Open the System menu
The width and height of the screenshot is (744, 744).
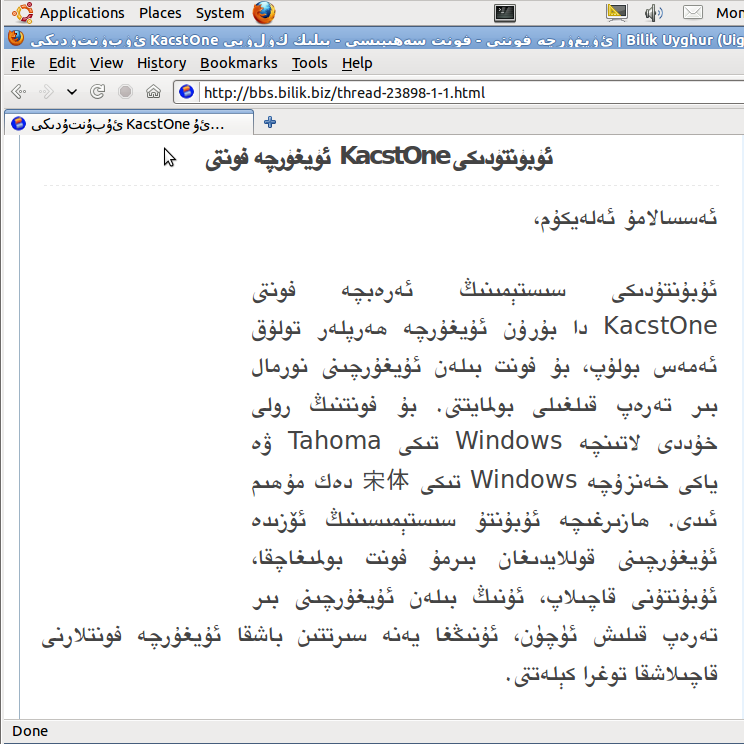[220, 13]
